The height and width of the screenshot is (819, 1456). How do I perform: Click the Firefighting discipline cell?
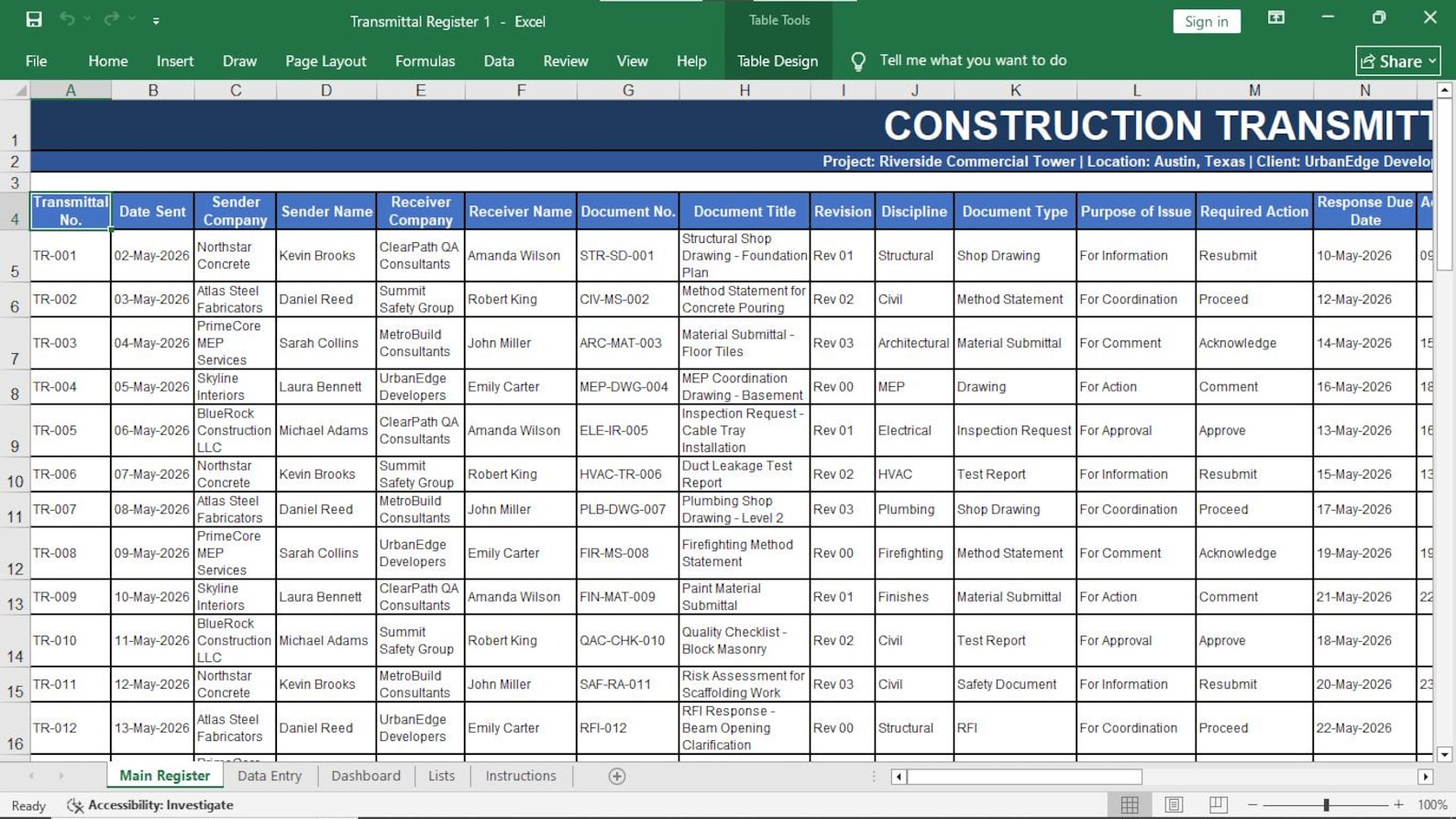[x=914, y=553]
